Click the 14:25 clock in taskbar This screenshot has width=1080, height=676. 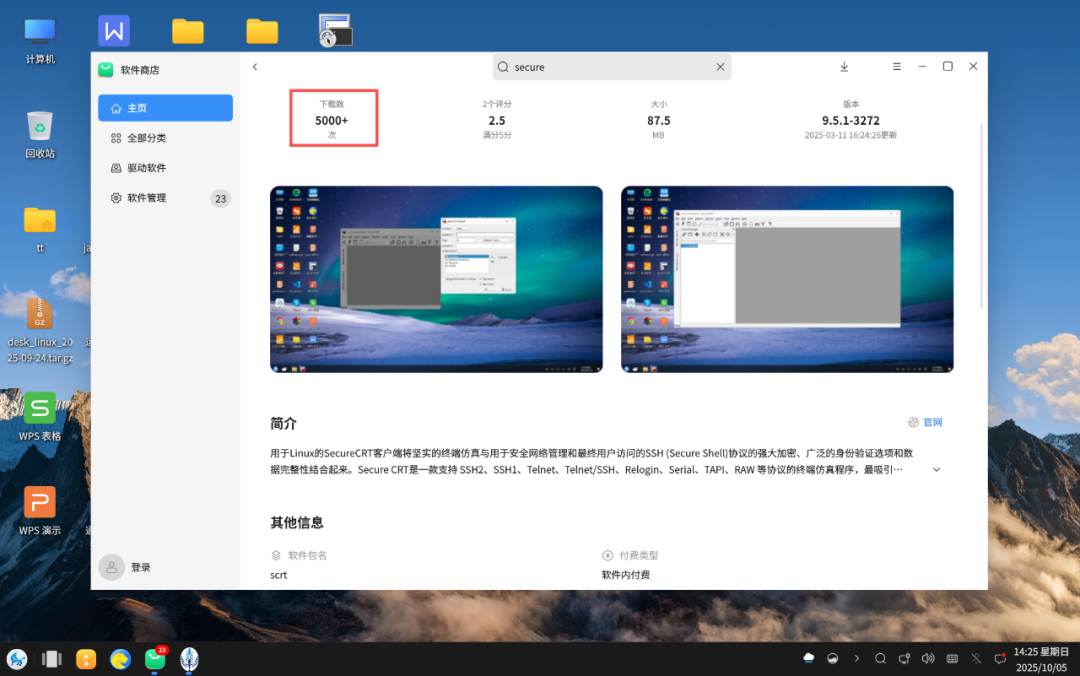(1041, 659)
